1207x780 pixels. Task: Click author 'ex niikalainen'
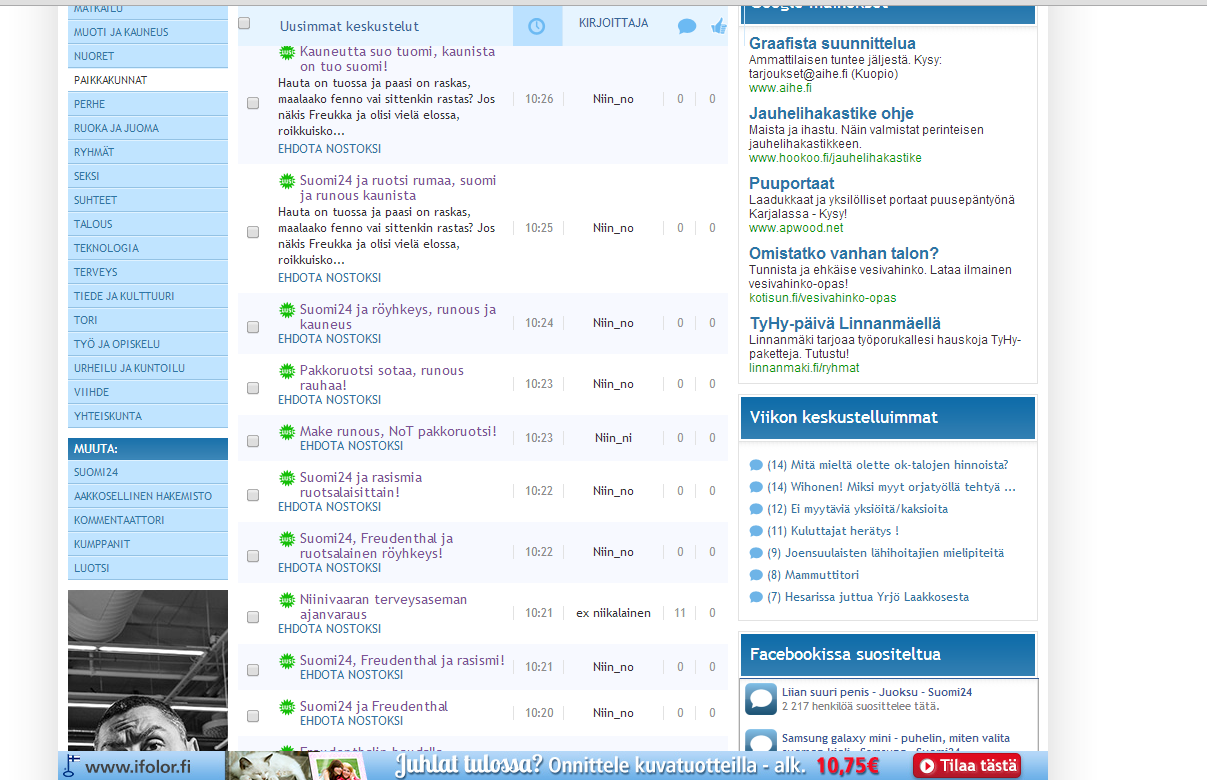pyautogui.click(x=613, y=613)
